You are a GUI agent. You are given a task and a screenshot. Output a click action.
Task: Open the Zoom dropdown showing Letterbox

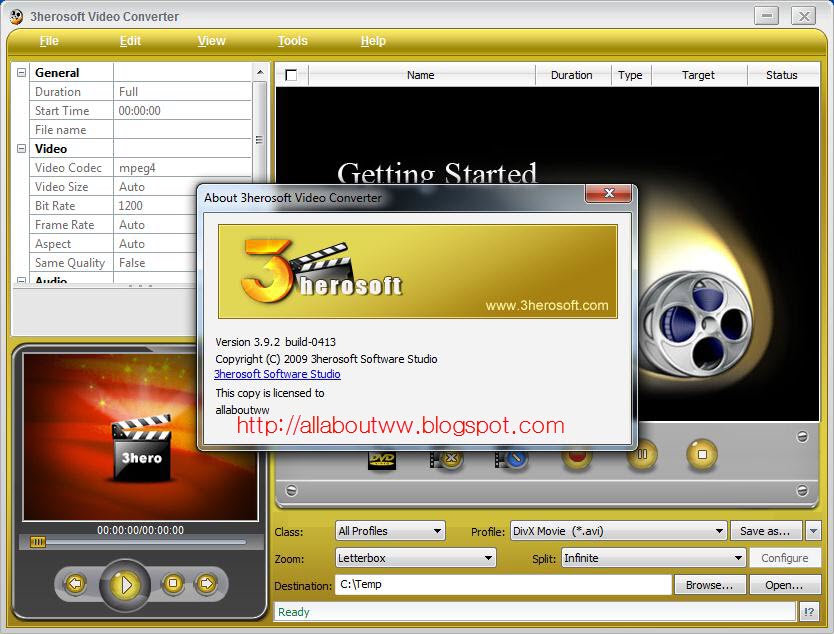(x=416, y=558)
